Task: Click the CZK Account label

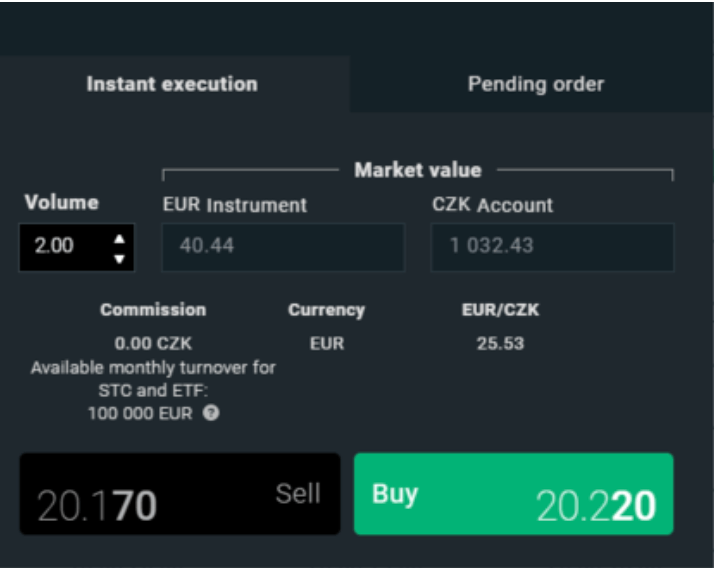Action: [x=492, y=206]
